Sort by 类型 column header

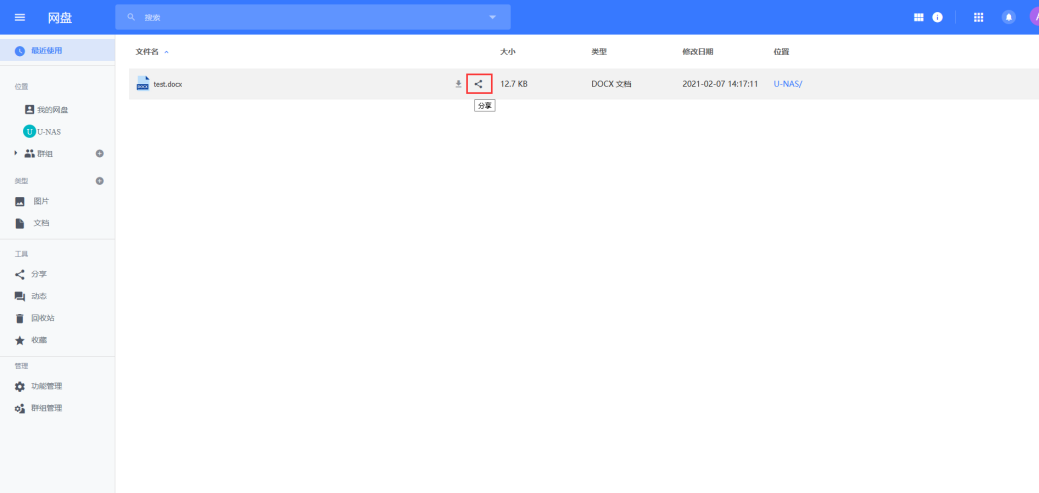coord(599,52)
